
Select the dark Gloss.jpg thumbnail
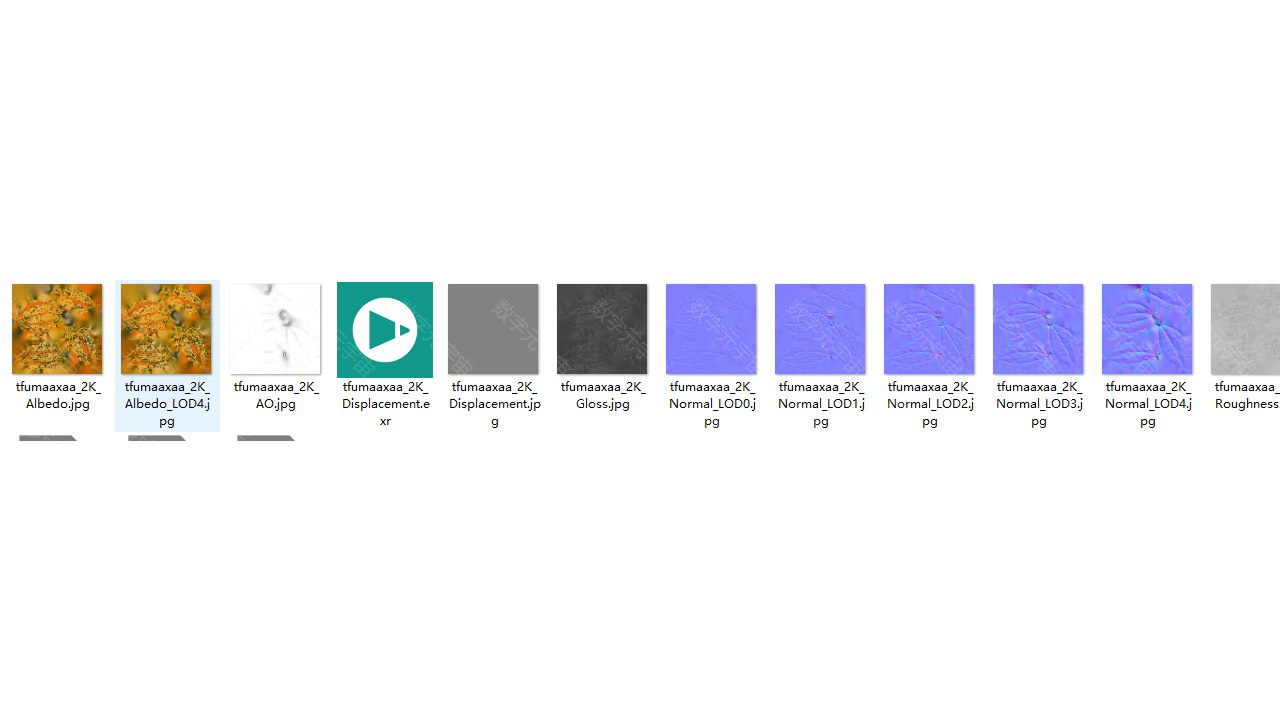[x=602, y=329]
